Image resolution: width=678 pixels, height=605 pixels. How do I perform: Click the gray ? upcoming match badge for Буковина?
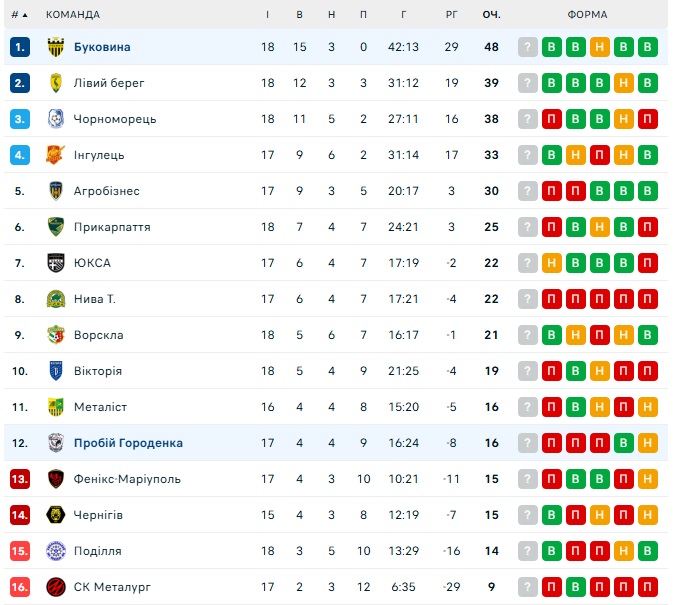(528, 47)
